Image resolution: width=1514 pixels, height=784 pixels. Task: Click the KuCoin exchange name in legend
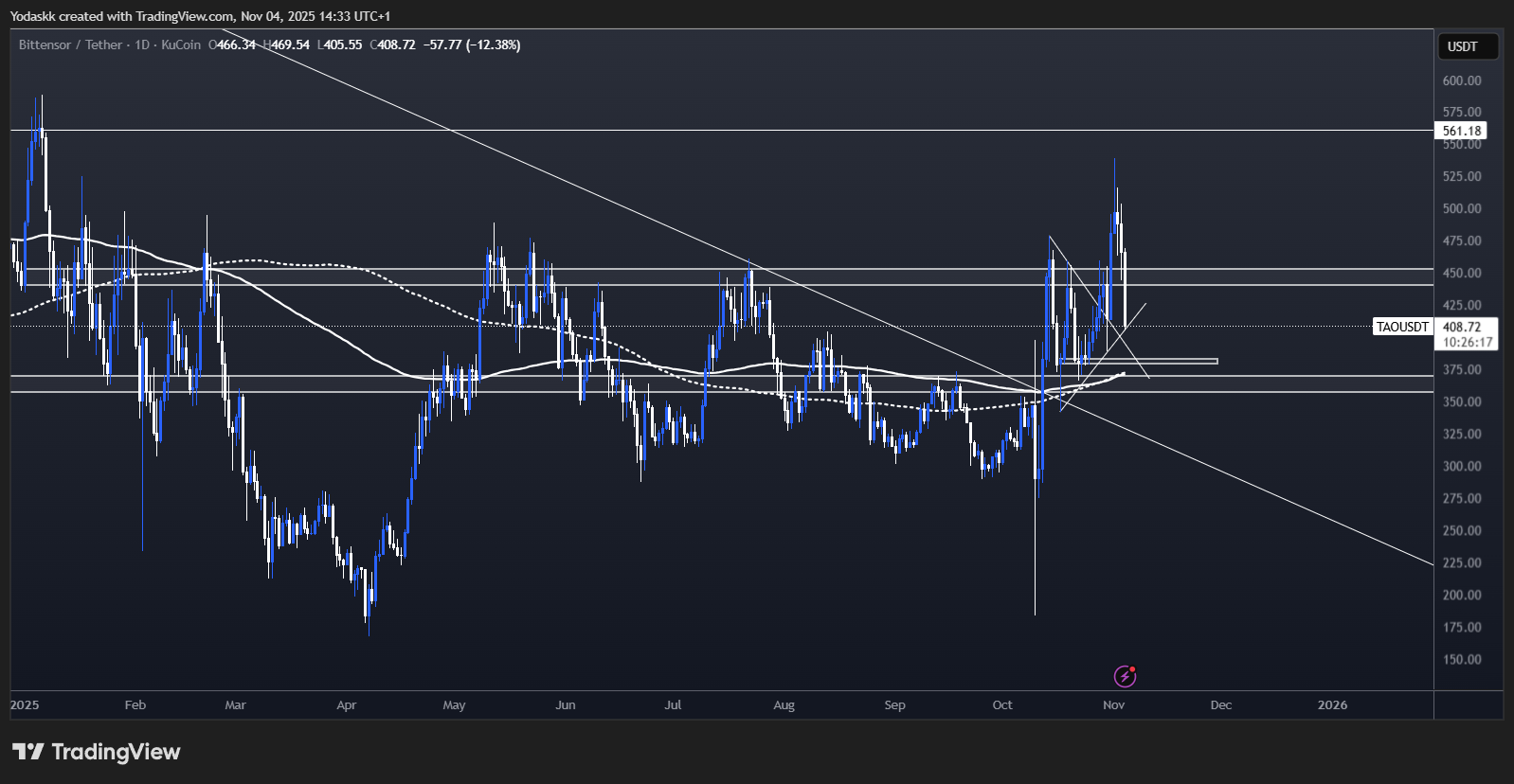181,45
